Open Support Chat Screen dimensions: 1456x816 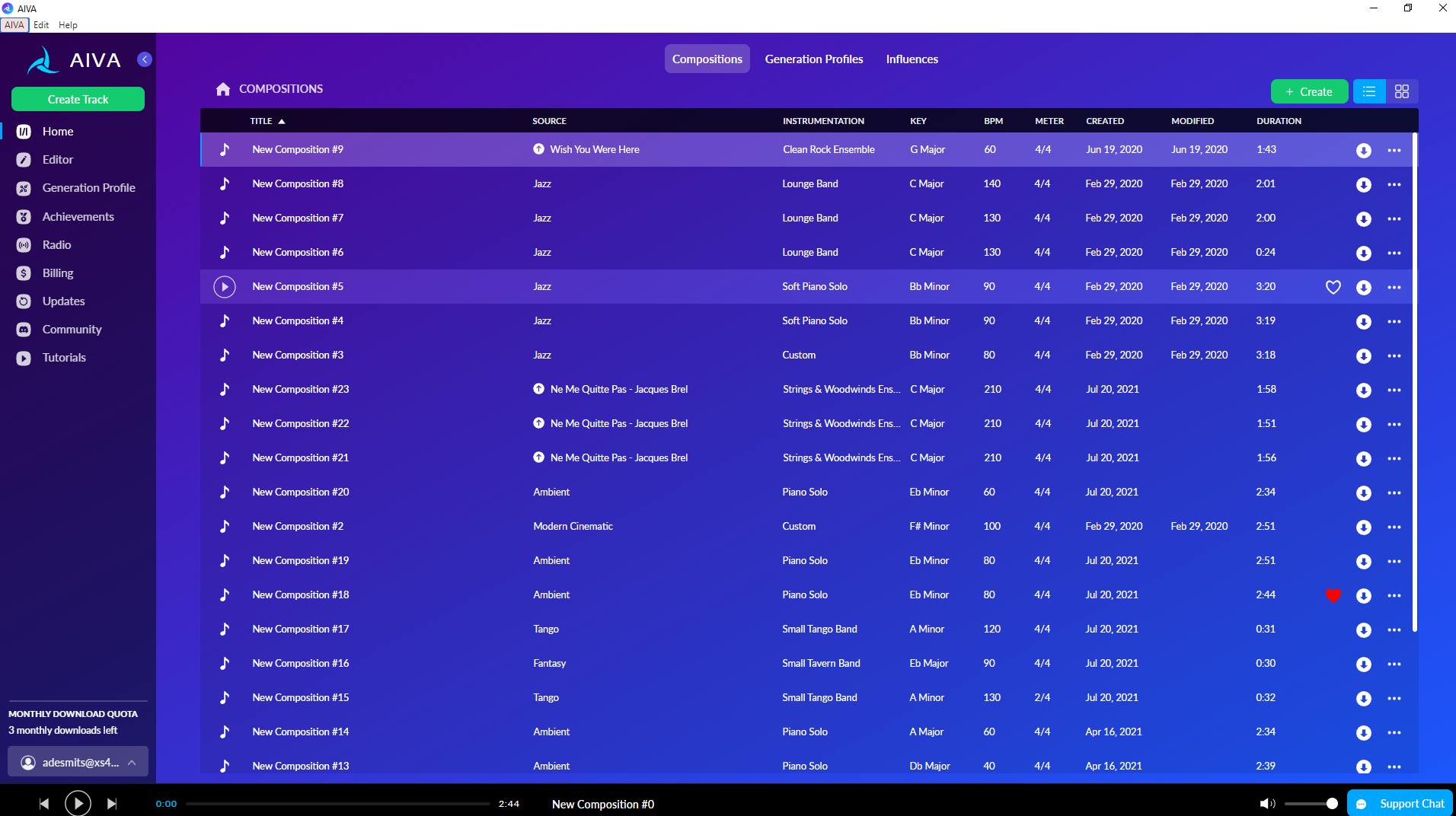[1400, 803]
